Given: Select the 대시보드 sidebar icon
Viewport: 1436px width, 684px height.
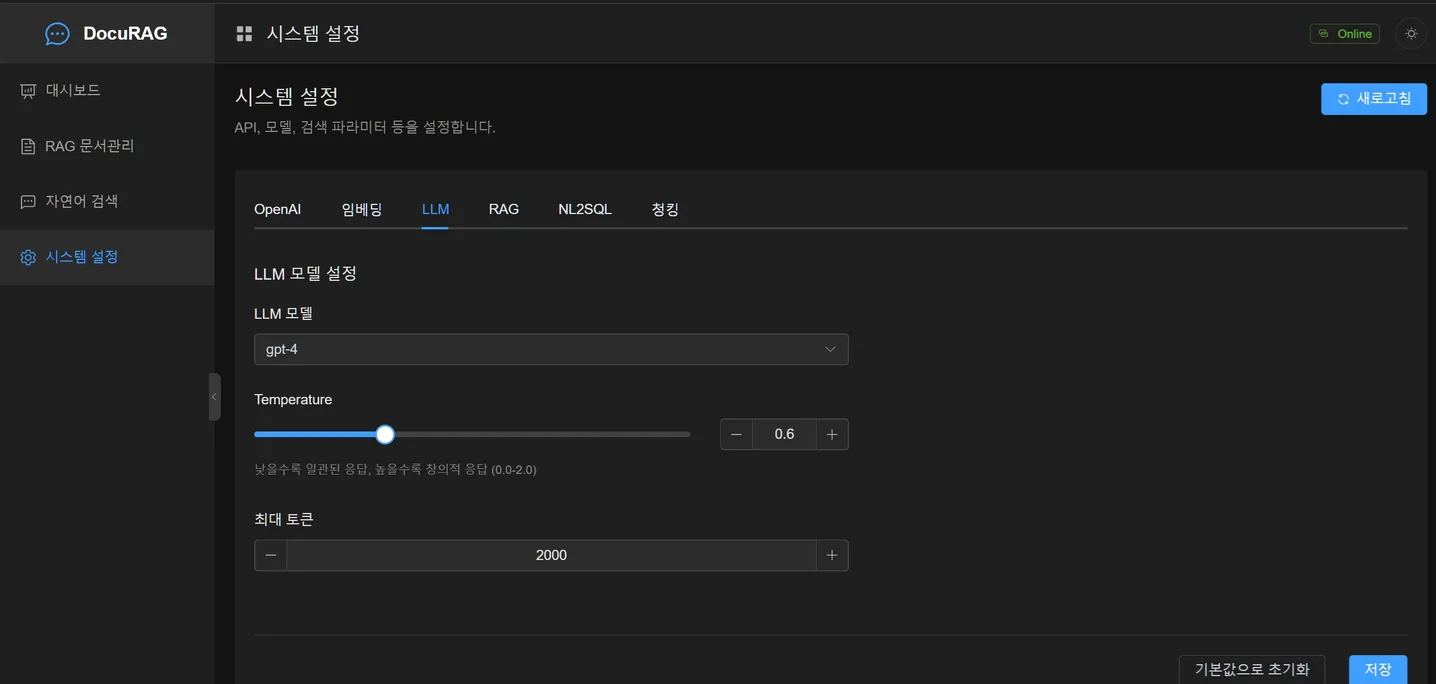Looking at the screenshot, I should coord(27,89).
